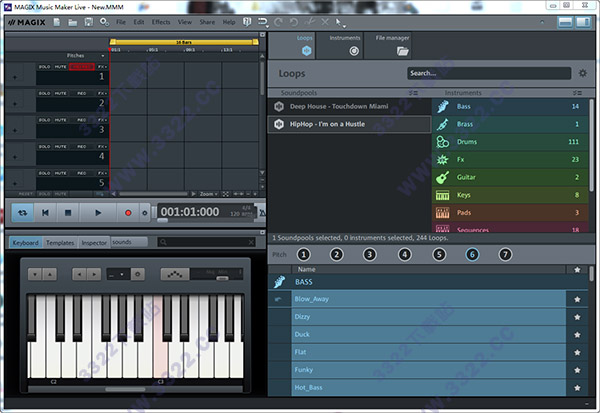Image resolution: width=600 pixels, height=413 pixels.
Task: Choose pitch 2 button
Action: pyautogui.click(x=337, y=255)
